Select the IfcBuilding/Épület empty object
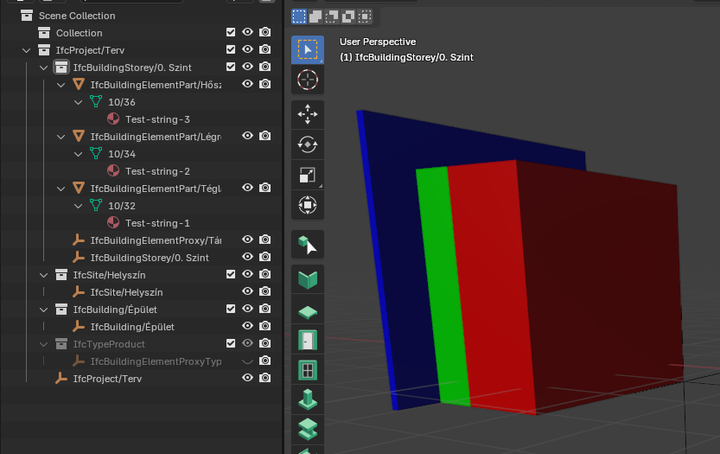Image resolution: width=720 pixels, height=454 pixels. tap(132, 327)
